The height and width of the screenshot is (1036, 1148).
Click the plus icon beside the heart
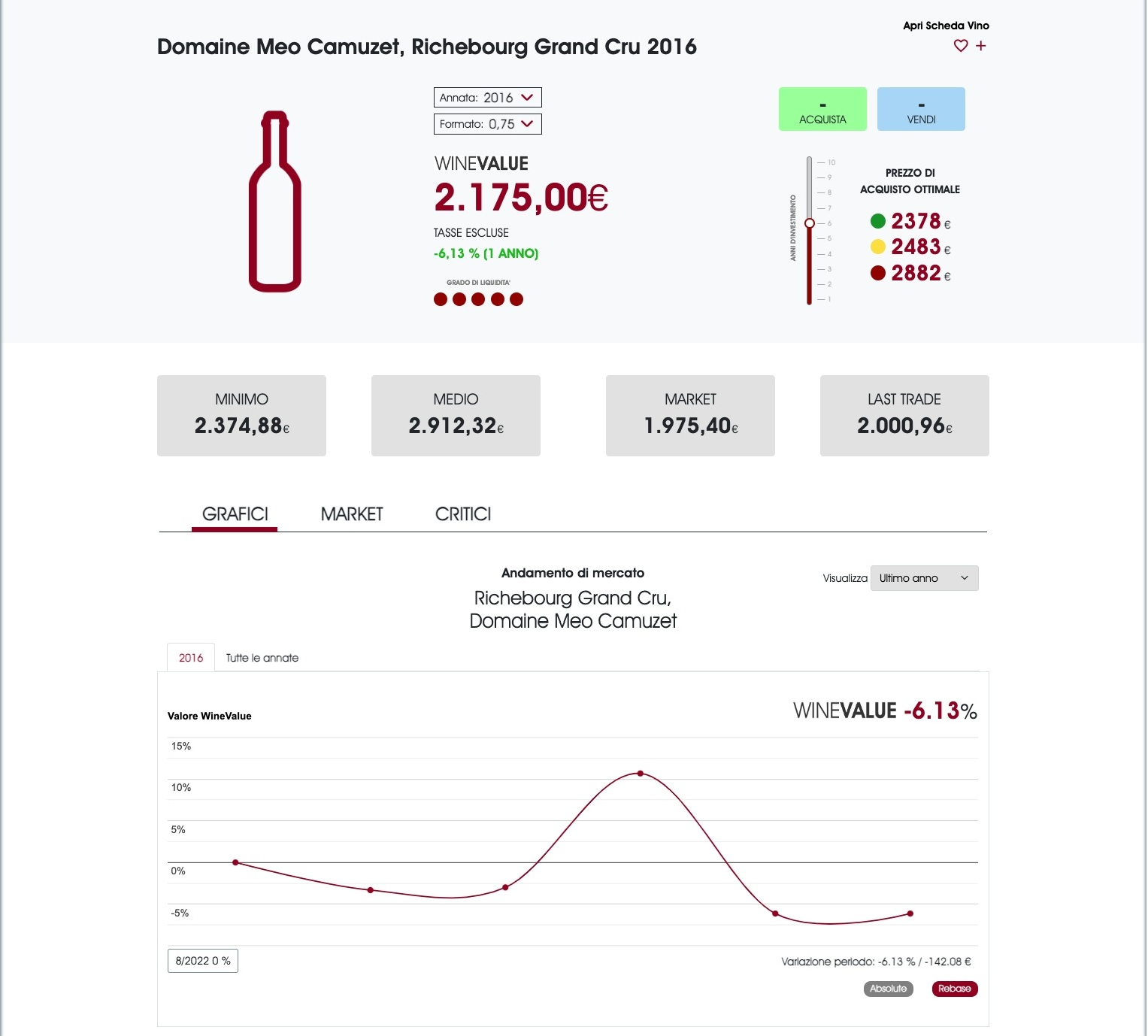(980, 46)
